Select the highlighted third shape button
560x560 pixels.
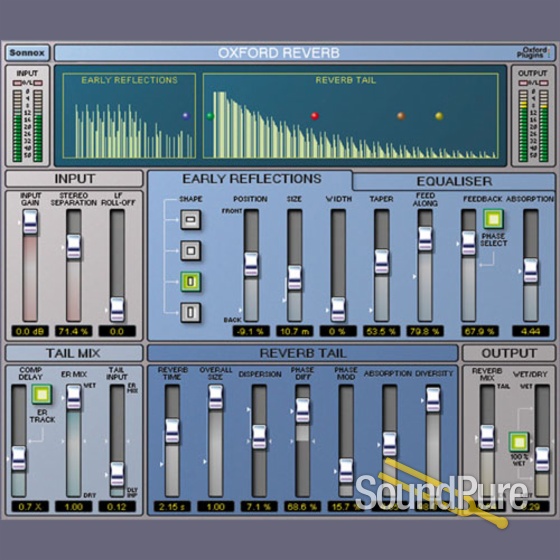point(190,281)
